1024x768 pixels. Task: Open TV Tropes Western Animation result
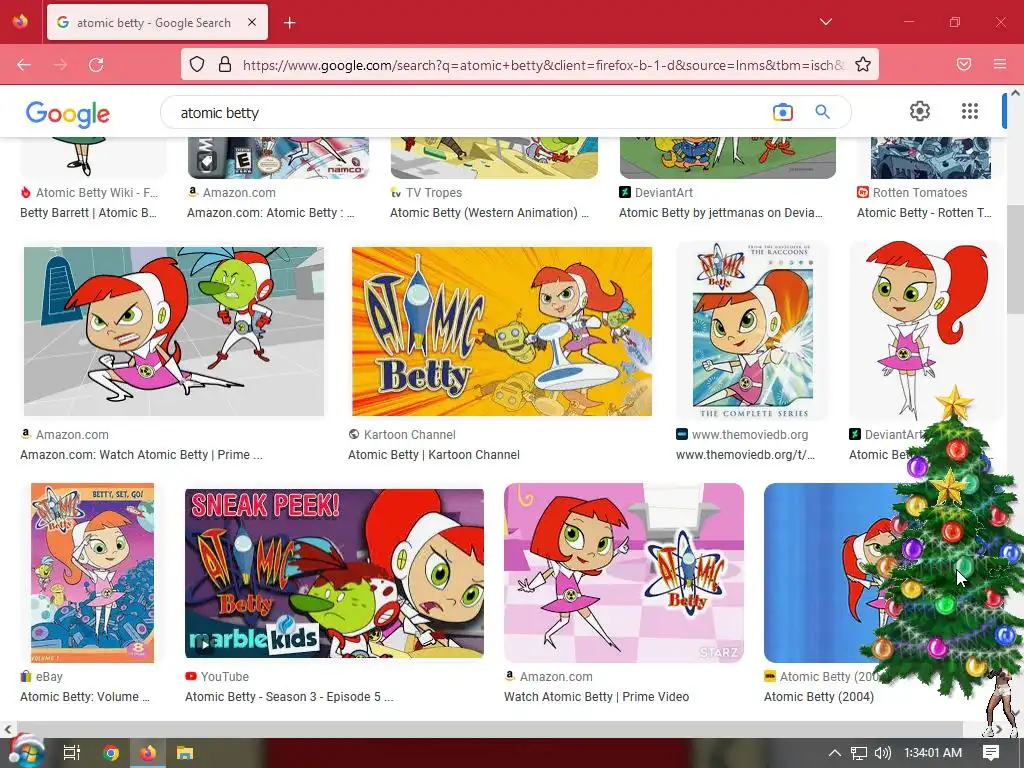(489, 212)
